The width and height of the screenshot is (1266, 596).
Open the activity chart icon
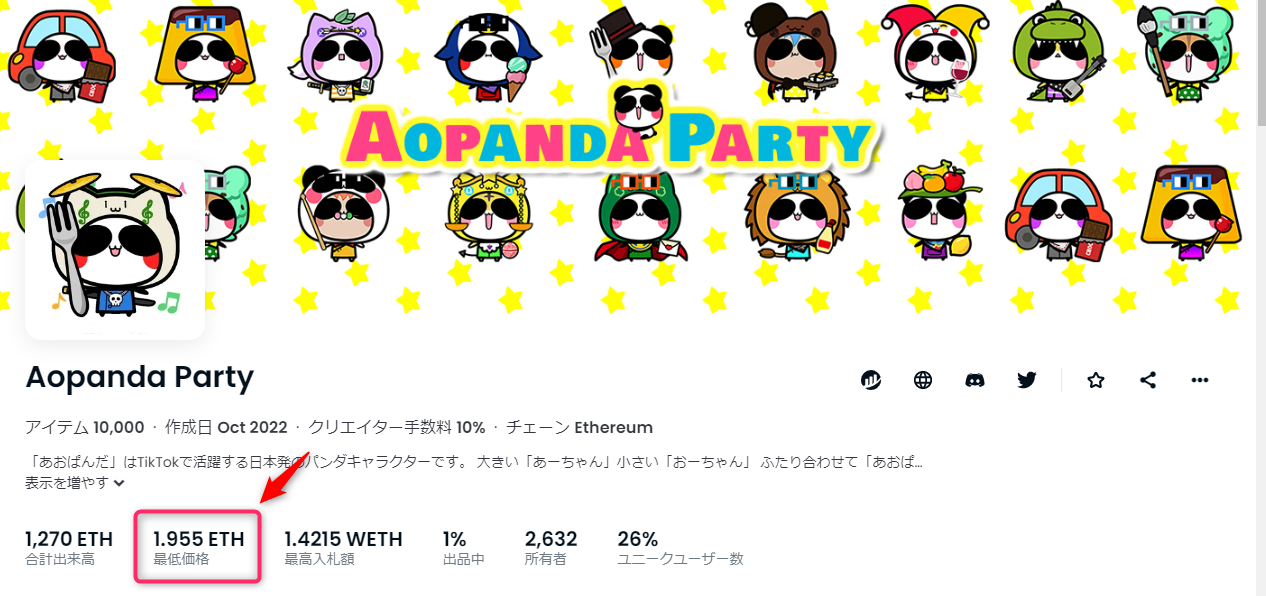(x=871, y=380)
